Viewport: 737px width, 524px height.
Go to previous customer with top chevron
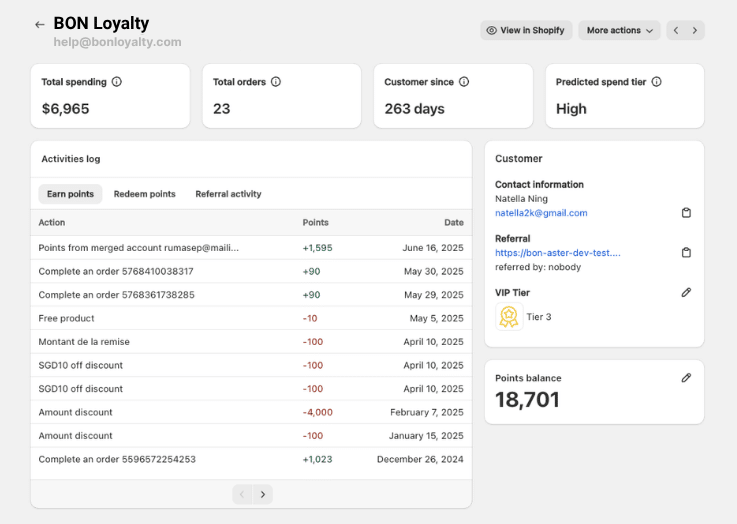click(676, 31)
